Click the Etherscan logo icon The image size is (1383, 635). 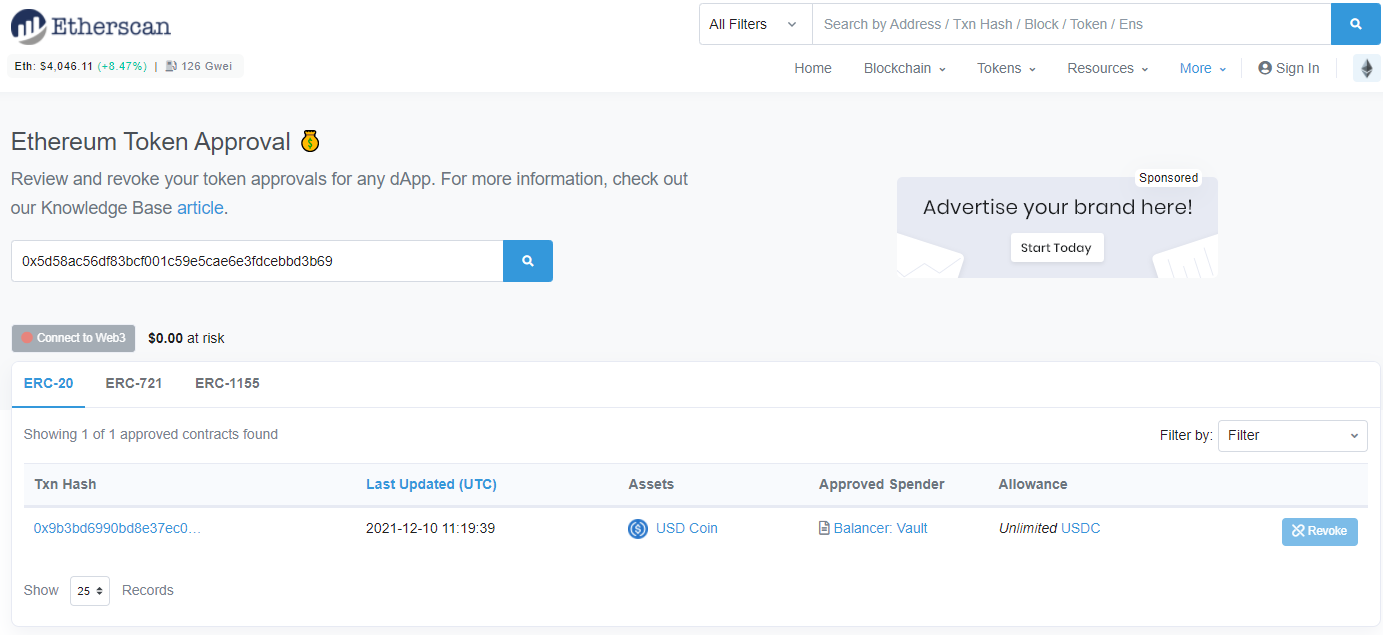28,26
